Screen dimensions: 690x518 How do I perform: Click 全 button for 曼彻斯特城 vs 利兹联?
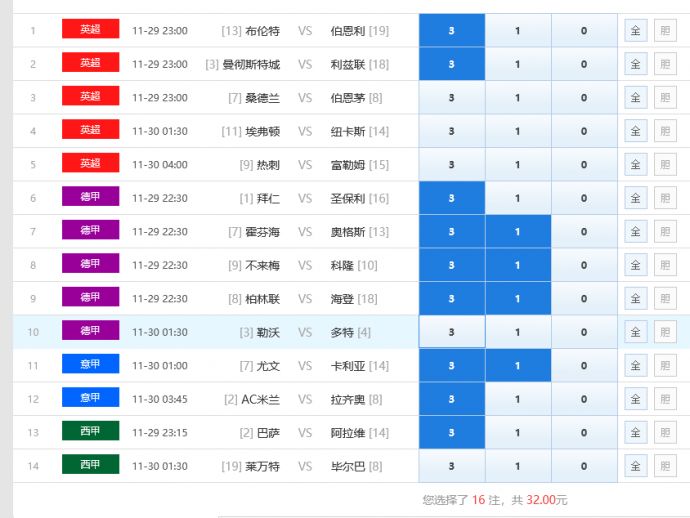(635, 64)
